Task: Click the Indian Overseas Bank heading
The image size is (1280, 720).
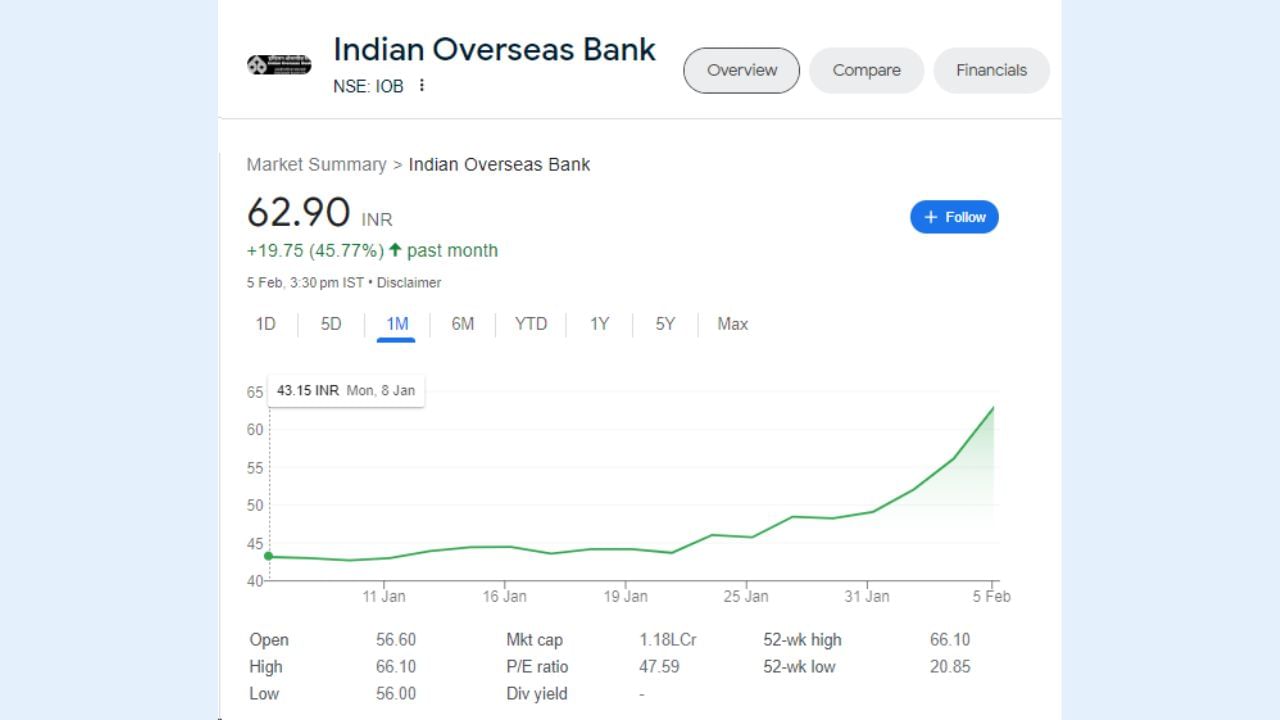Action: [x=494, y=49]
